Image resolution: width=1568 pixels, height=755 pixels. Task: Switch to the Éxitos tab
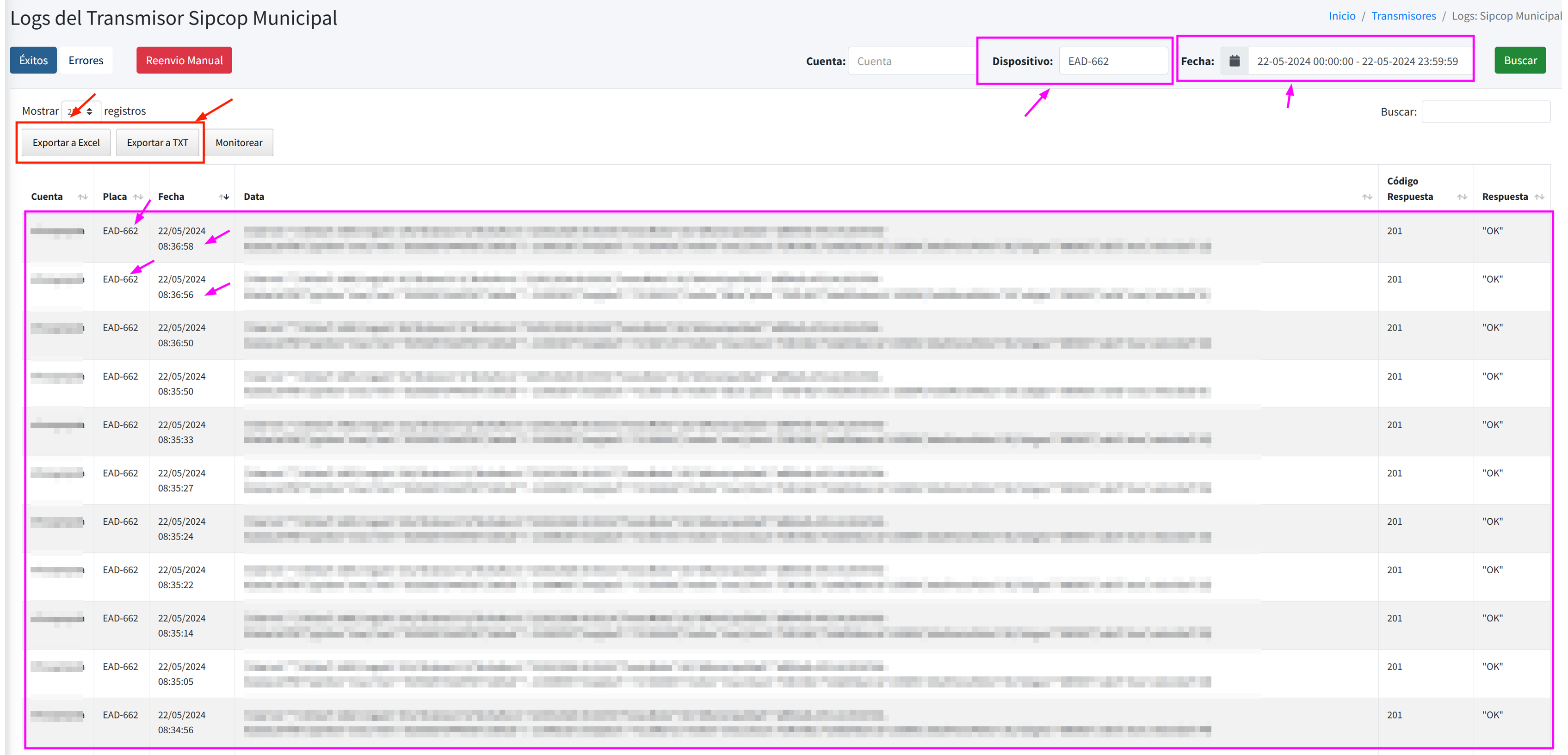(x=33, y=60)
